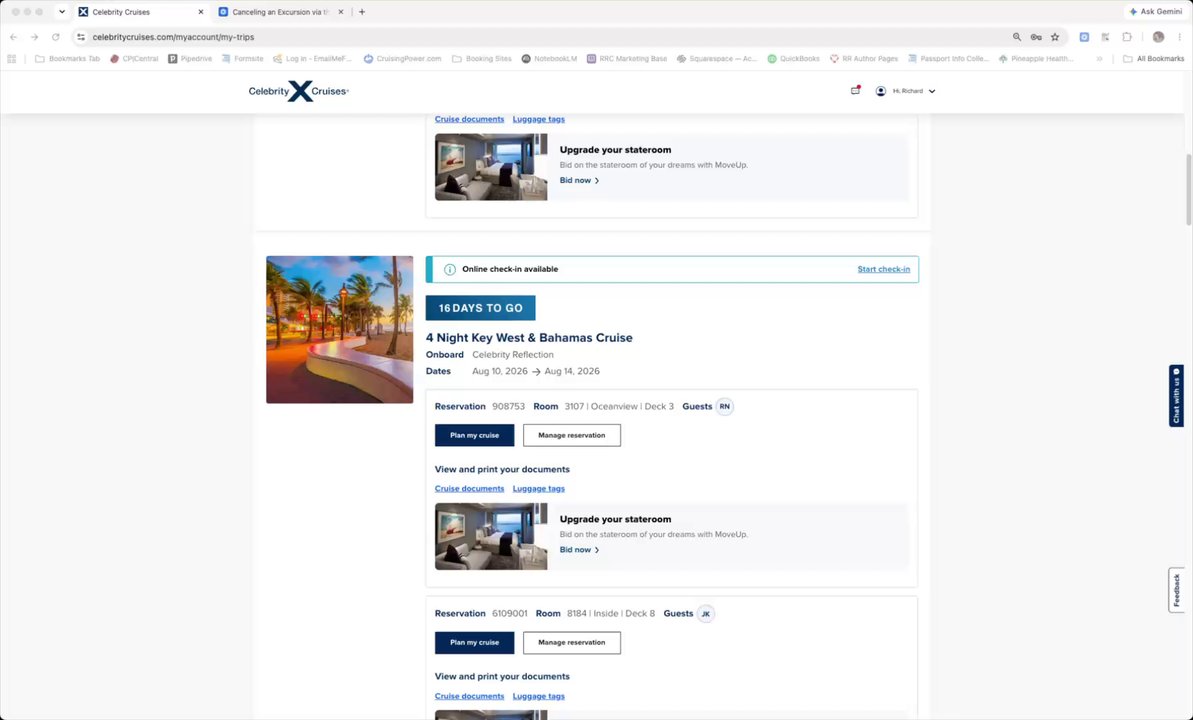Open a new browser tab

point(362,12)
